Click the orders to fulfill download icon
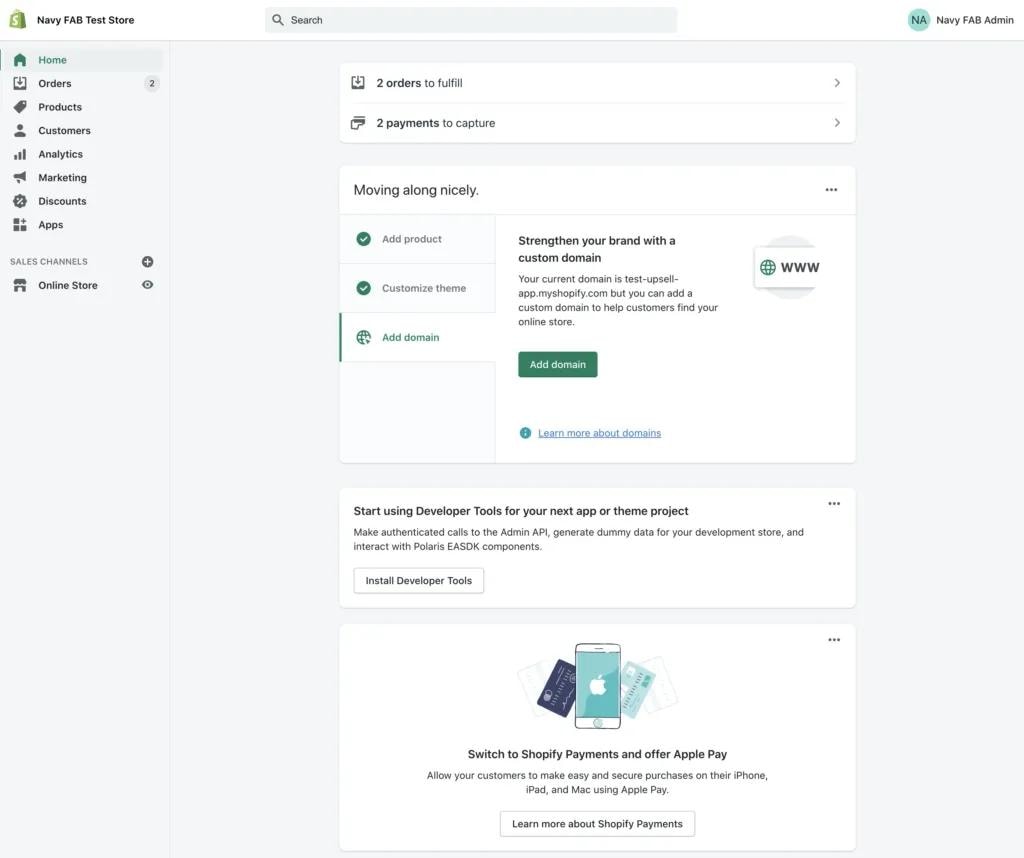 coord(358,82)
